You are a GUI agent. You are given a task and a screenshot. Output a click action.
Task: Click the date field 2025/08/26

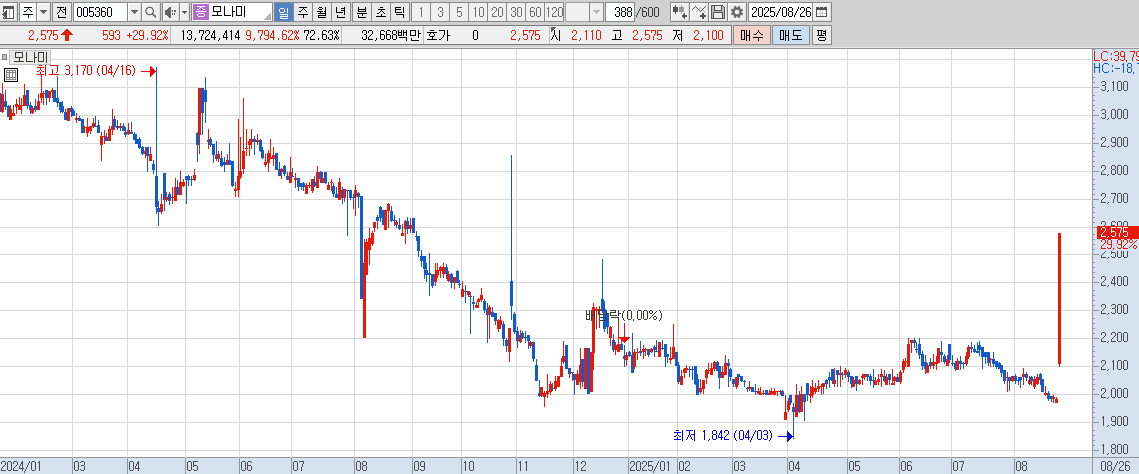(780, 12)
